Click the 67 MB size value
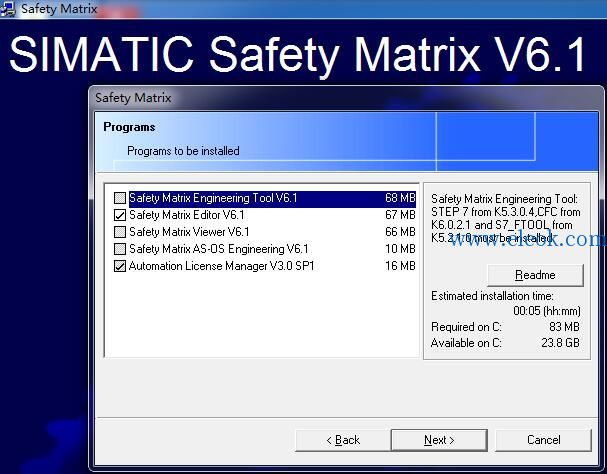 [400, 215]
